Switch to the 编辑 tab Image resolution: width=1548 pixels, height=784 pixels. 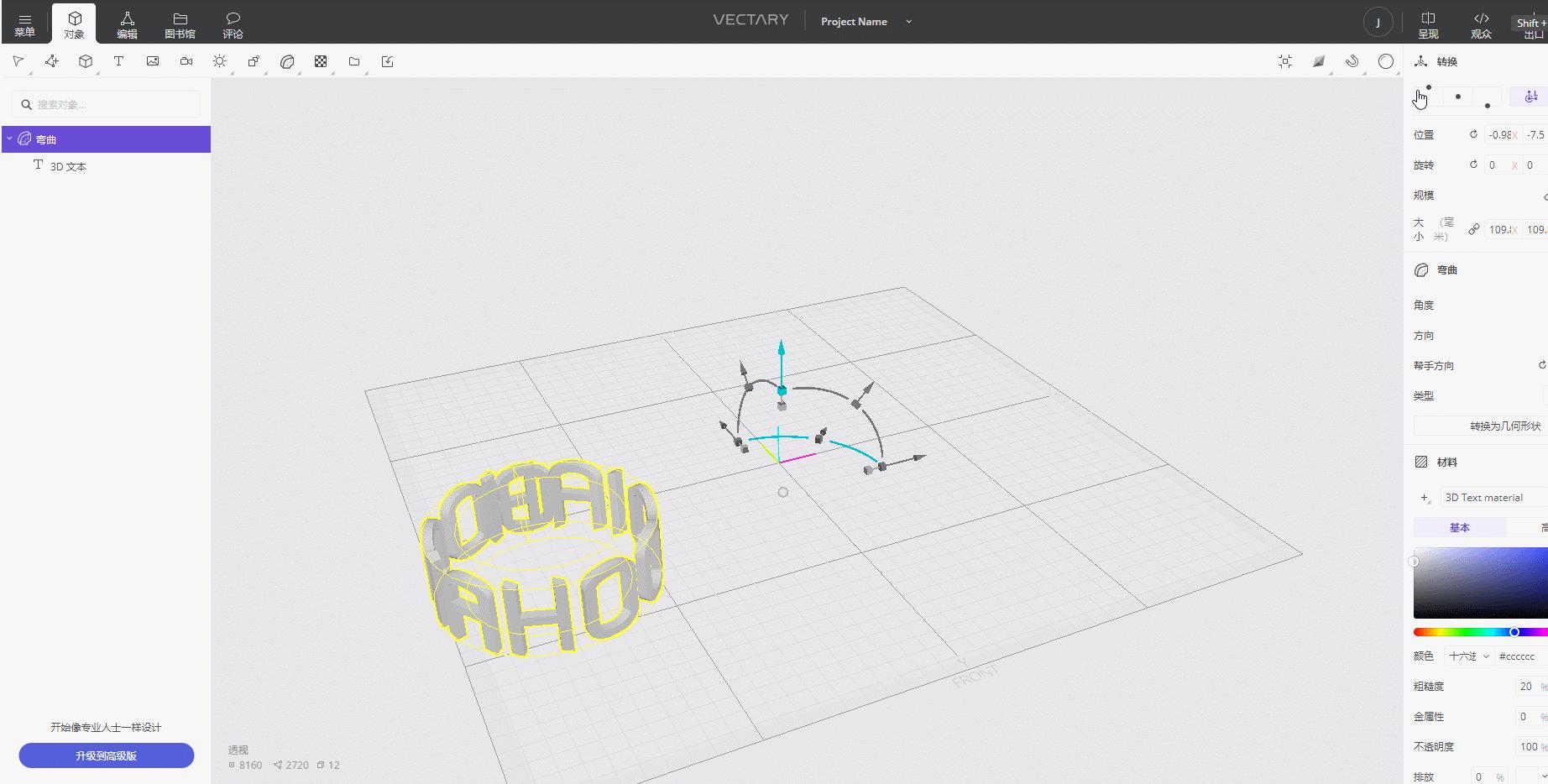pos(128,24)
